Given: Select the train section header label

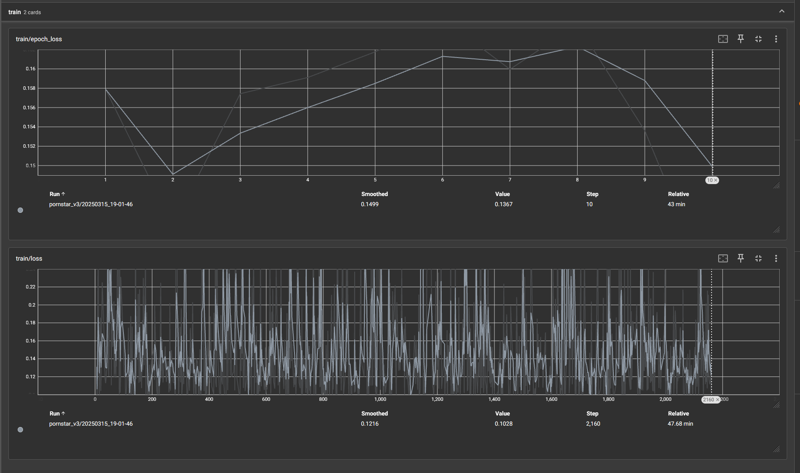Looking at the screenshot, I should [14, 12].
